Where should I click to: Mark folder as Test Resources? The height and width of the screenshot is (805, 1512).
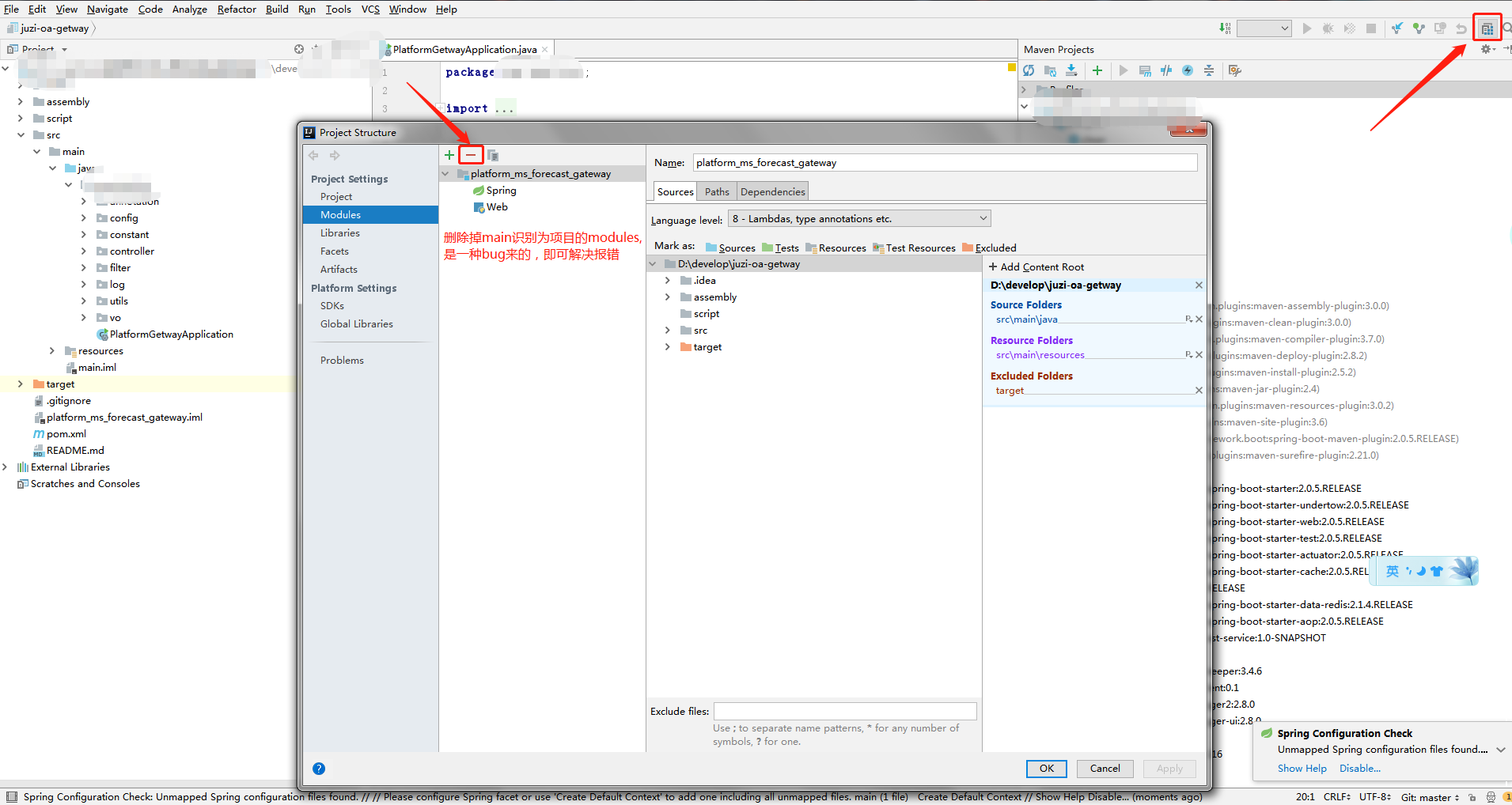[914, 248]
